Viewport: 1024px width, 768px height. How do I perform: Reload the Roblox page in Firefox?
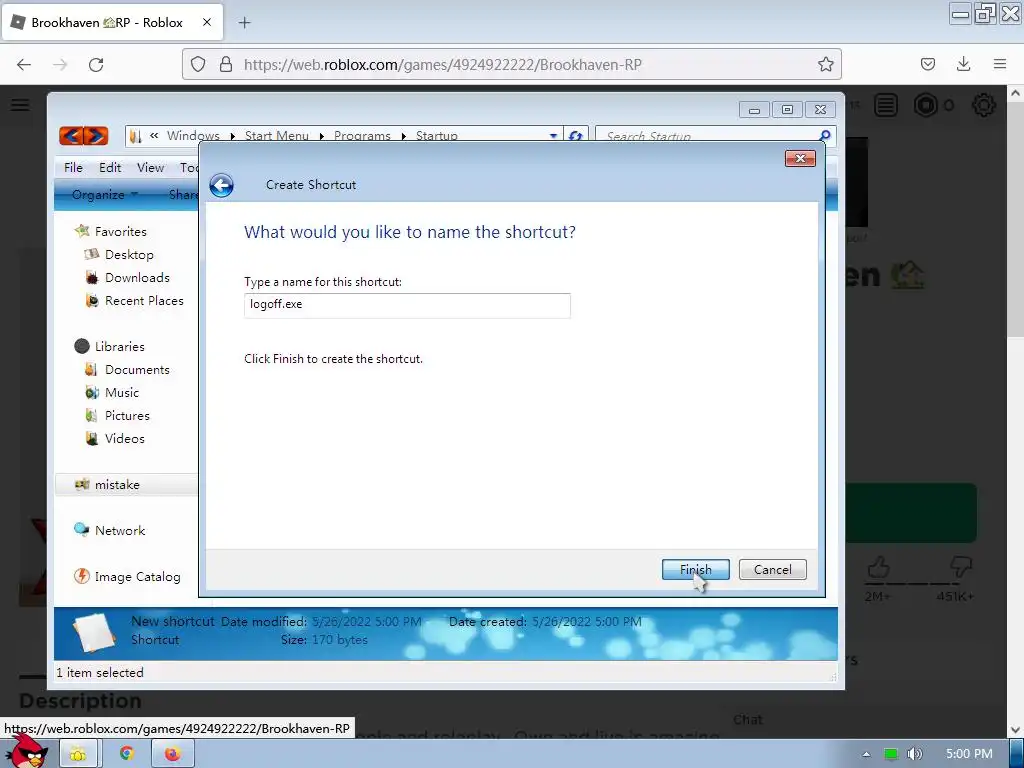(96, 65)
